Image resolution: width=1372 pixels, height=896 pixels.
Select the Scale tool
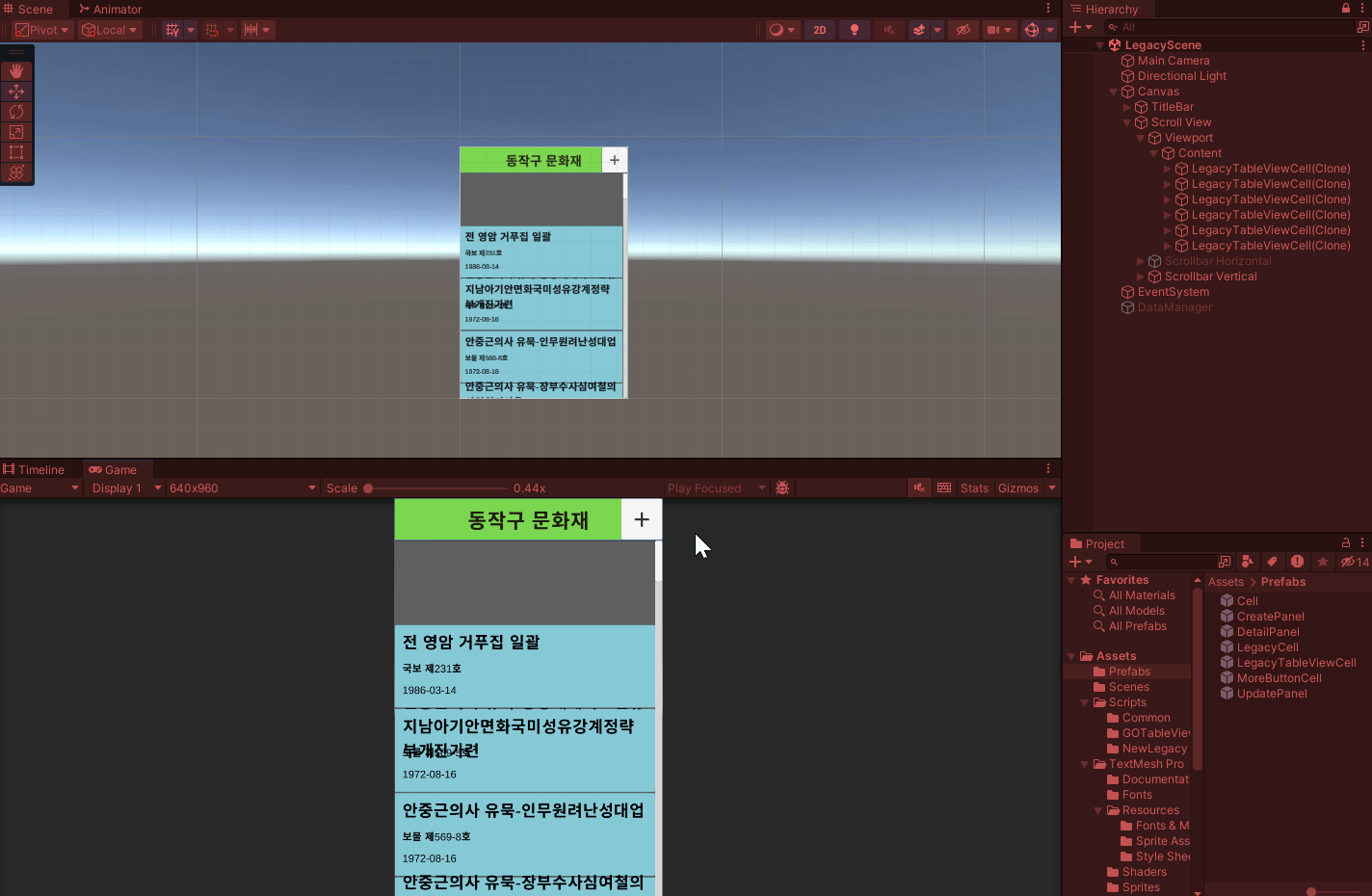pos(16,132)
